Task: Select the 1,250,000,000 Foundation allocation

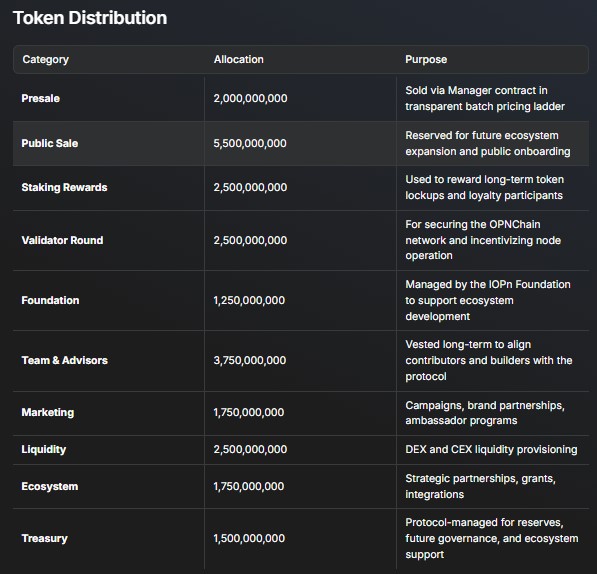Action: tap(249, 300)
